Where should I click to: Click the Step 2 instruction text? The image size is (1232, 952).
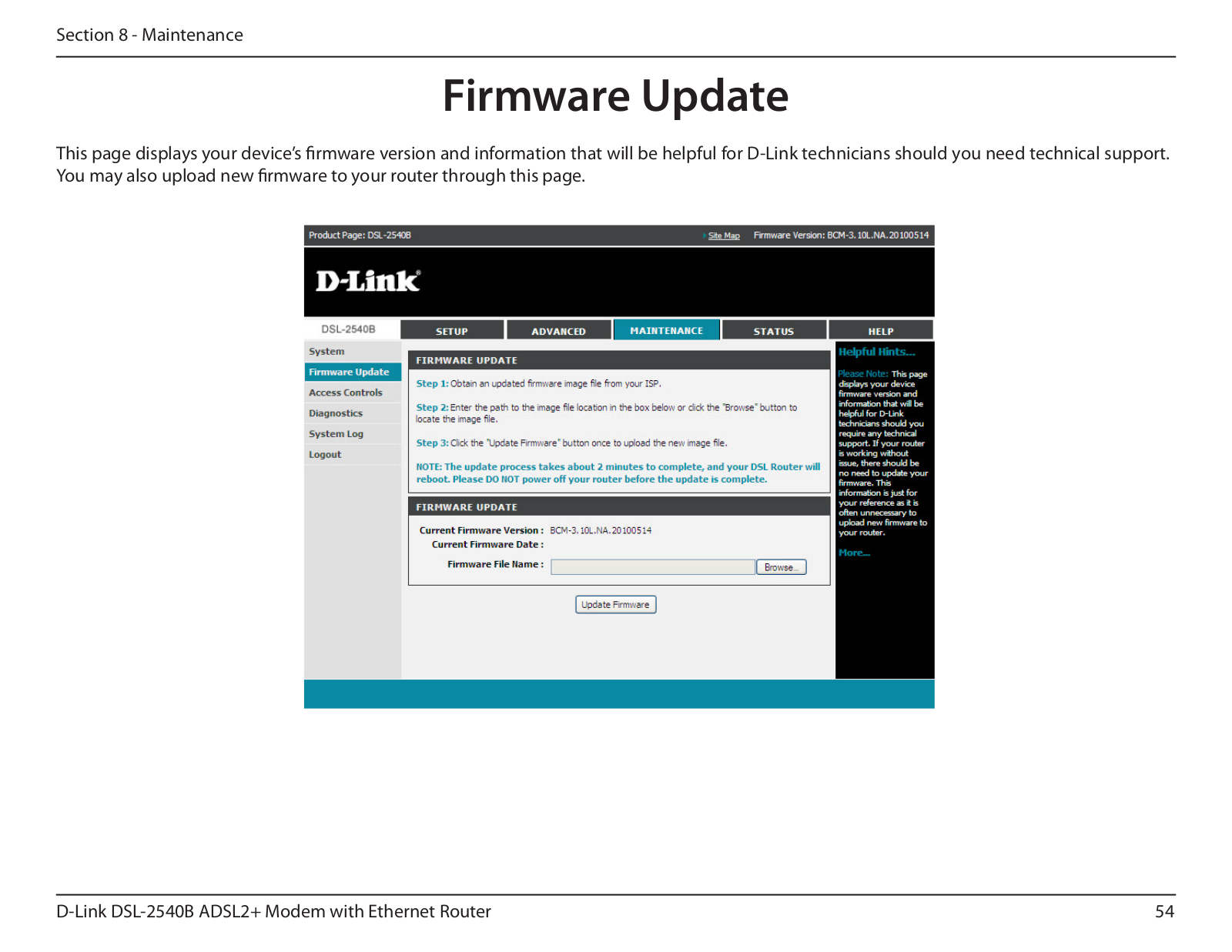pos(607,413)
